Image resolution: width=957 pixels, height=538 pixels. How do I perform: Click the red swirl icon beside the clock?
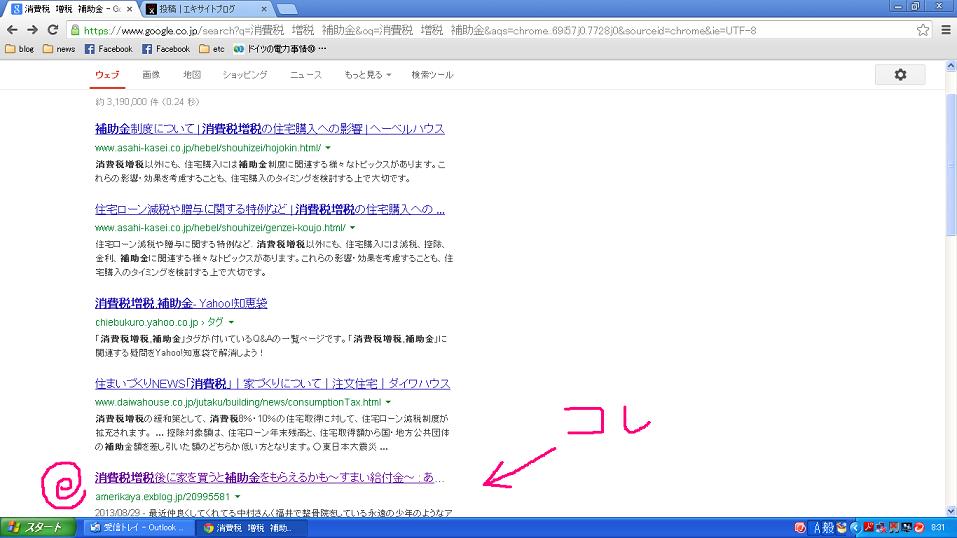coord(919,528)
